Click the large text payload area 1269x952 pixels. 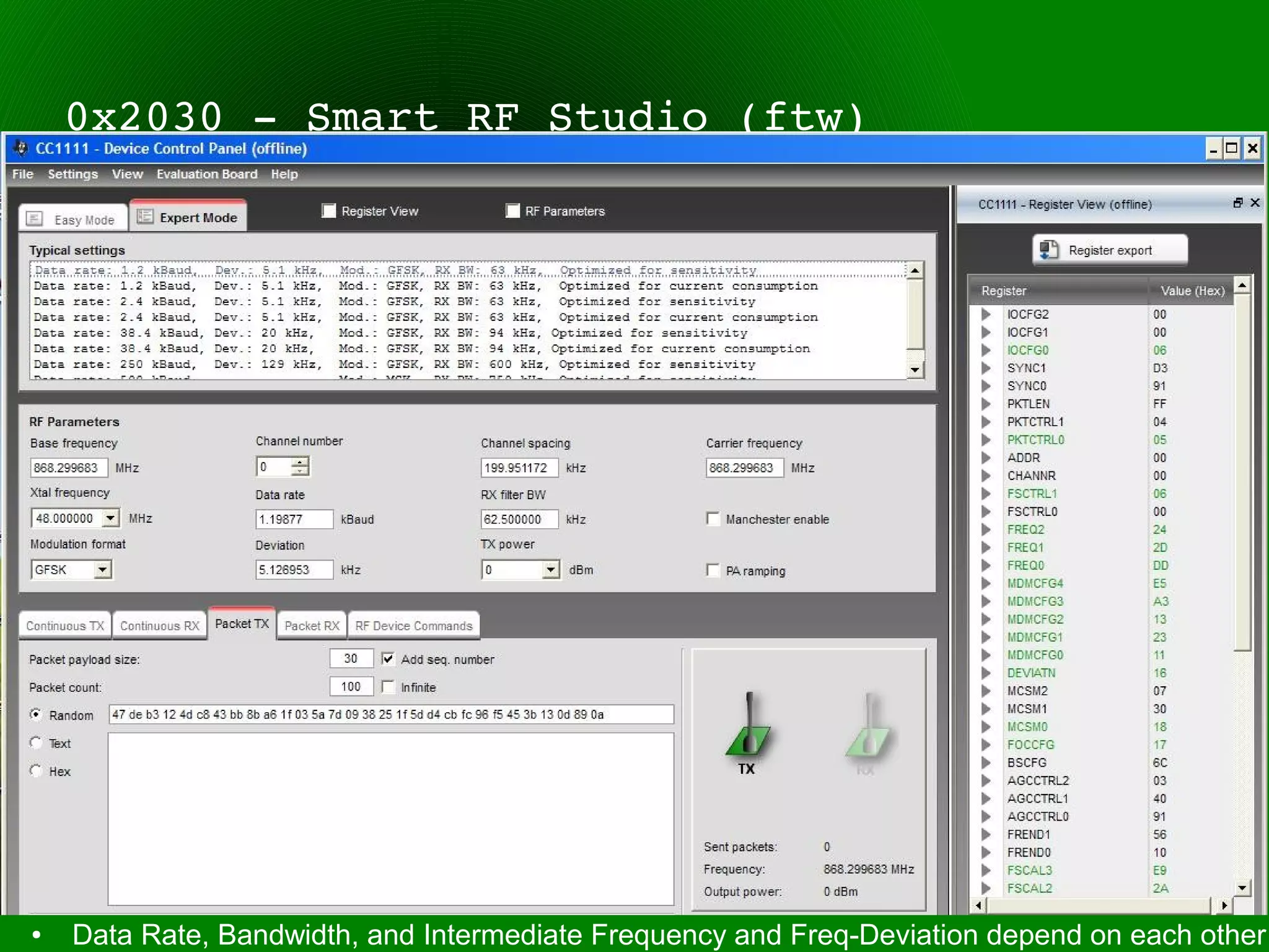pyautogui.click(x=391, y=819)
